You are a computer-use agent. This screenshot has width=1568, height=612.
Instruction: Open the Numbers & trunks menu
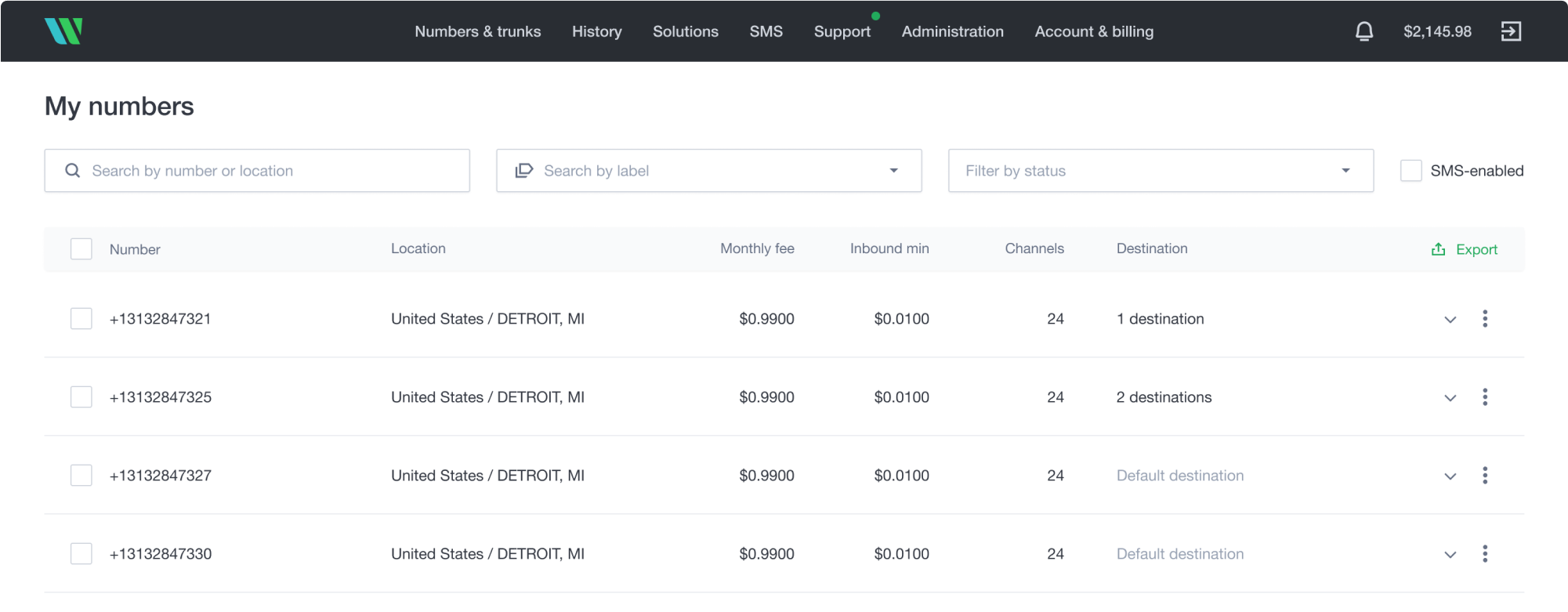(x=477, y=31)
